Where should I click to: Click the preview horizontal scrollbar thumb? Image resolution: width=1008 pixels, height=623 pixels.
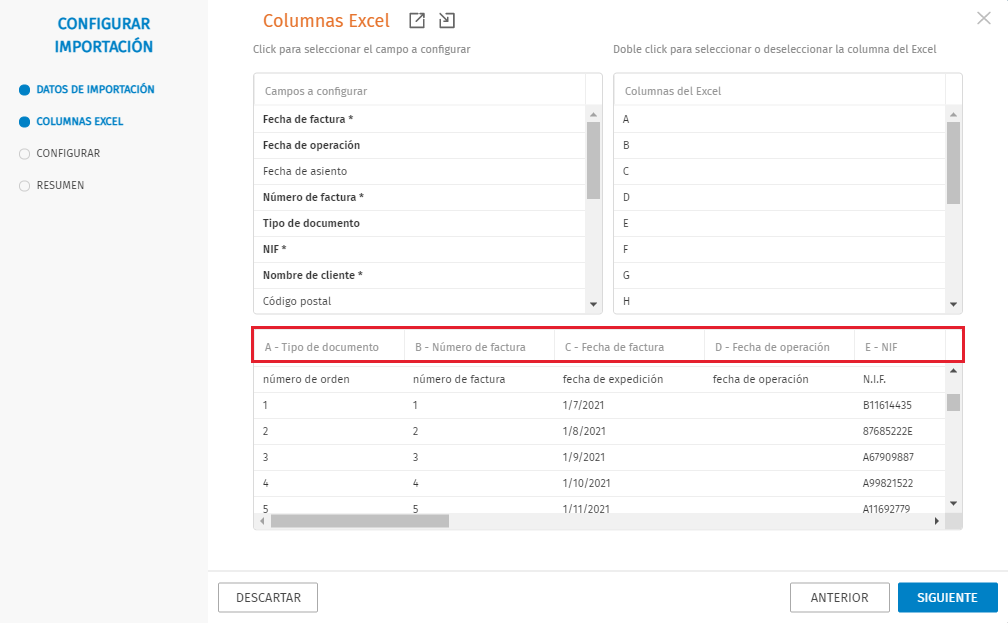point(360,521)
